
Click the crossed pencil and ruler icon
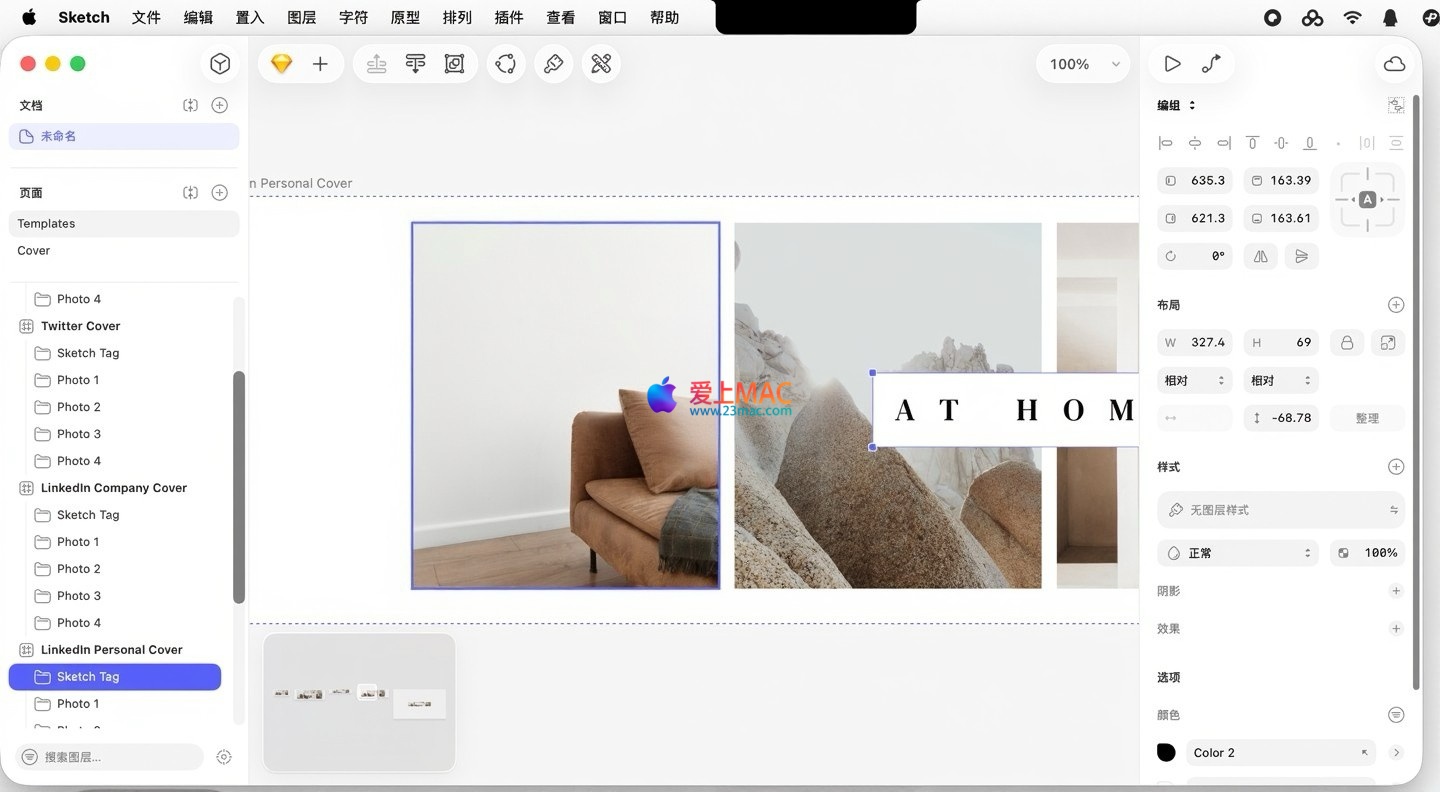point(601,64)
